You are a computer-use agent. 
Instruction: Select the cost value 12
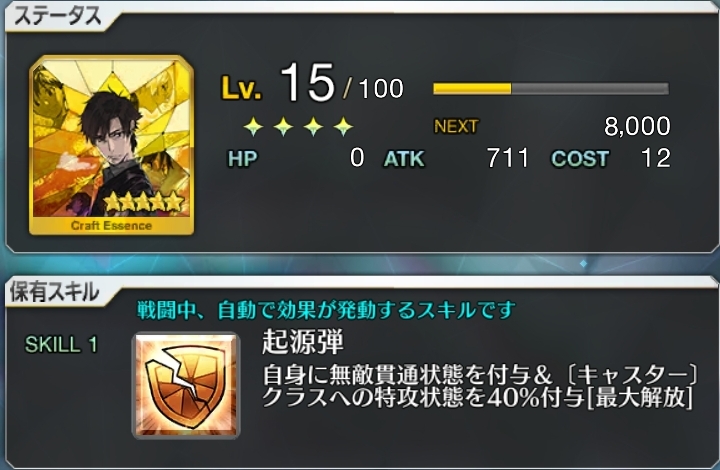pos(656,158)
